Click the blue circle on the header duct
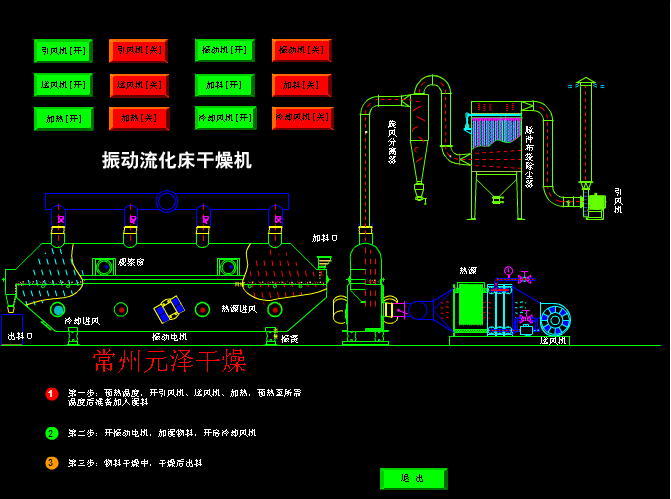Image resolution: width=671 pixels, height=499 pixels. (x=167, y=201)
